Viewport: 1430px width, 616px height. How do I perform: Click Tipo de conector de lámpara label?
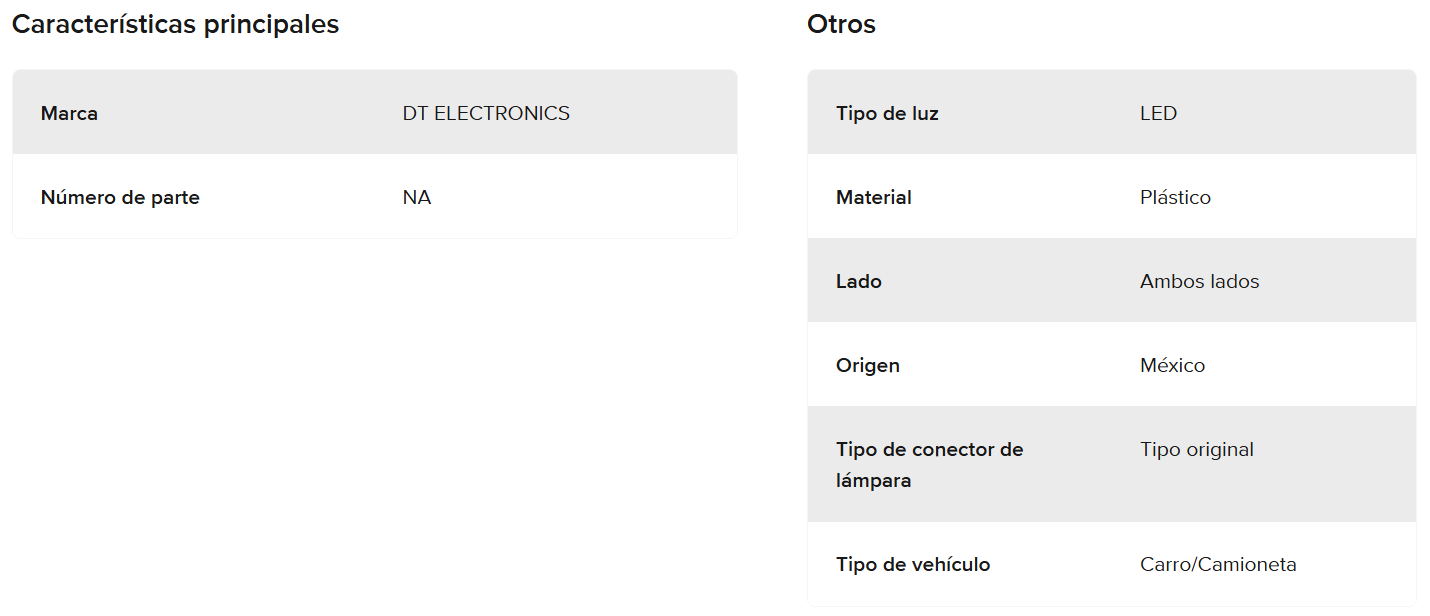tap(929, 464)
